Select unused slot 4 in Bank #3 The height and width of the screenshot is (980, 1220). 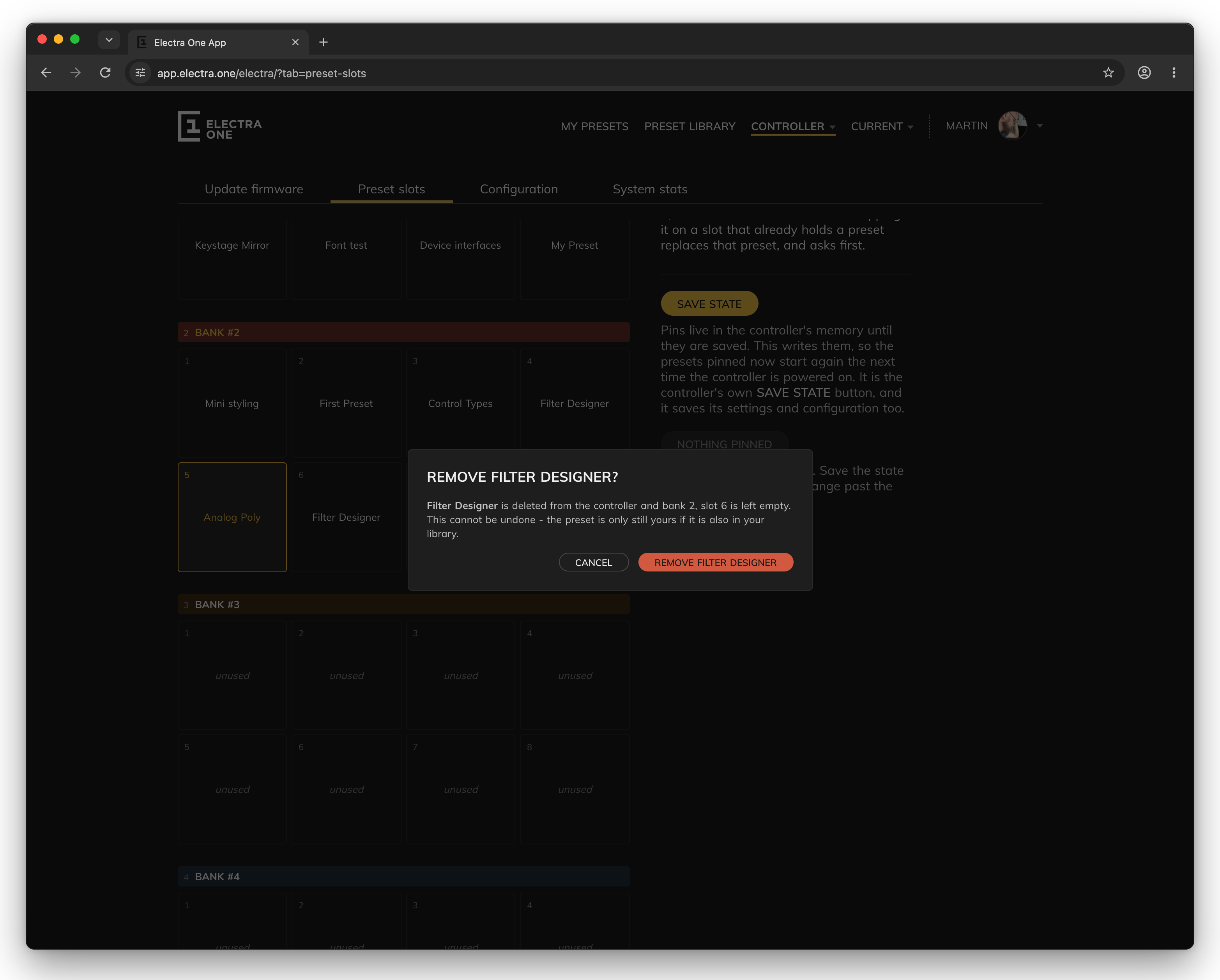click(575, 676)
